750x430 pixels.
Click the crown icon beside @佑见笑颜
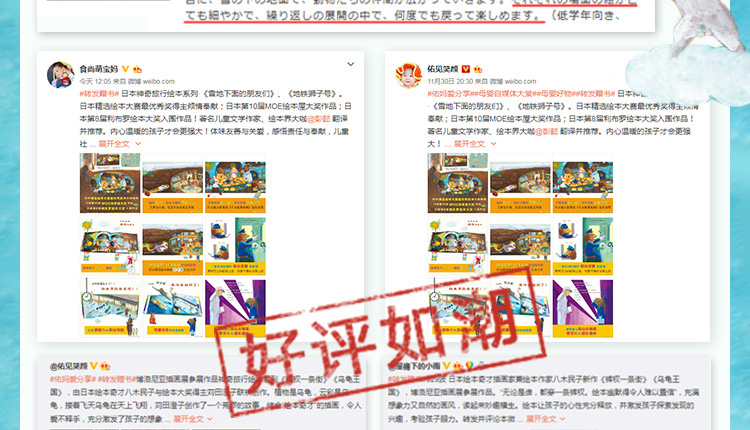[105, 366]
